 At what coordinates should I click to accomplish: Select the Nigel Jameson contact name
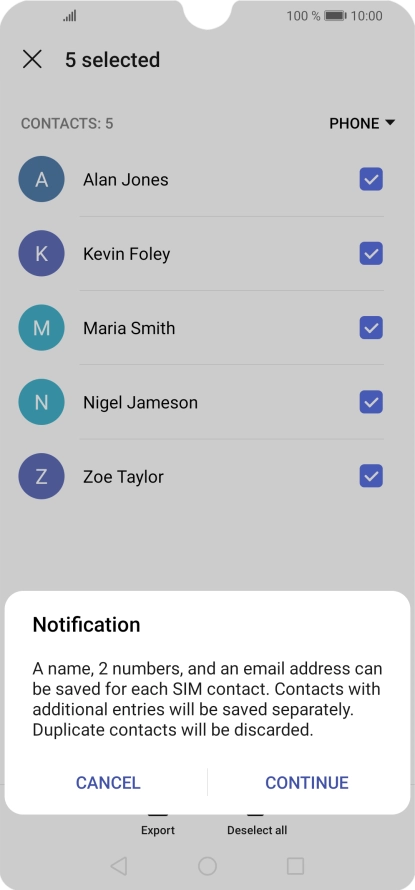pos(140,402)
